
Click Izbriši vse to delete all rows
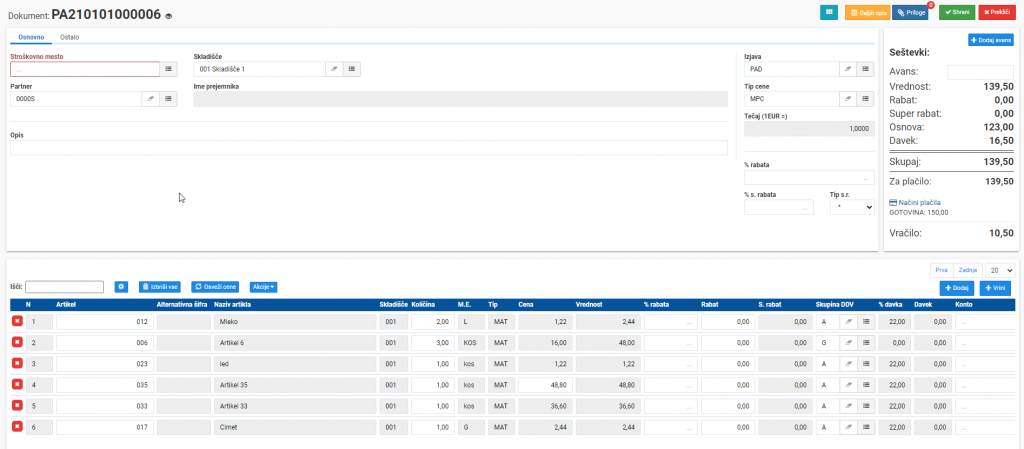pyautogui.click(x=159, y=286)
